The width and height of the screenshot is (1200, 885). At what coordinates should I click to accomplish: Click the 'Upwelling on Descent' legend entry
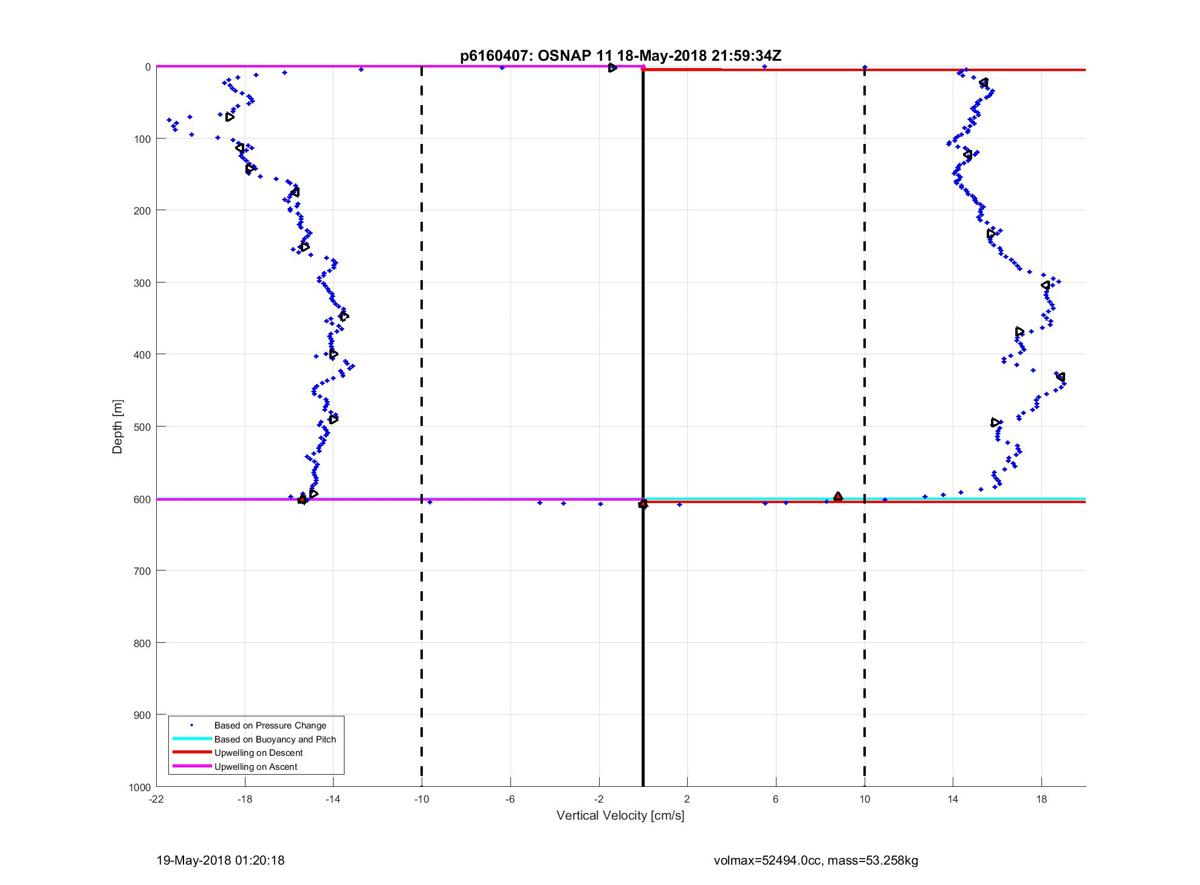point(258,753)
